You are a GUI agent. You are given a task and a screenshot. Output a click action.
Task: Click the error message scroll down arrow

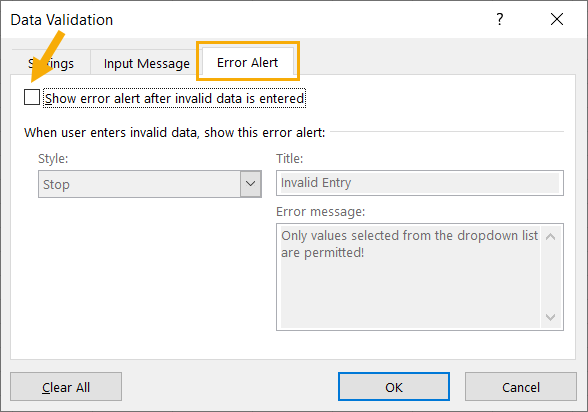pyautogui.click(x=550, y=317)
